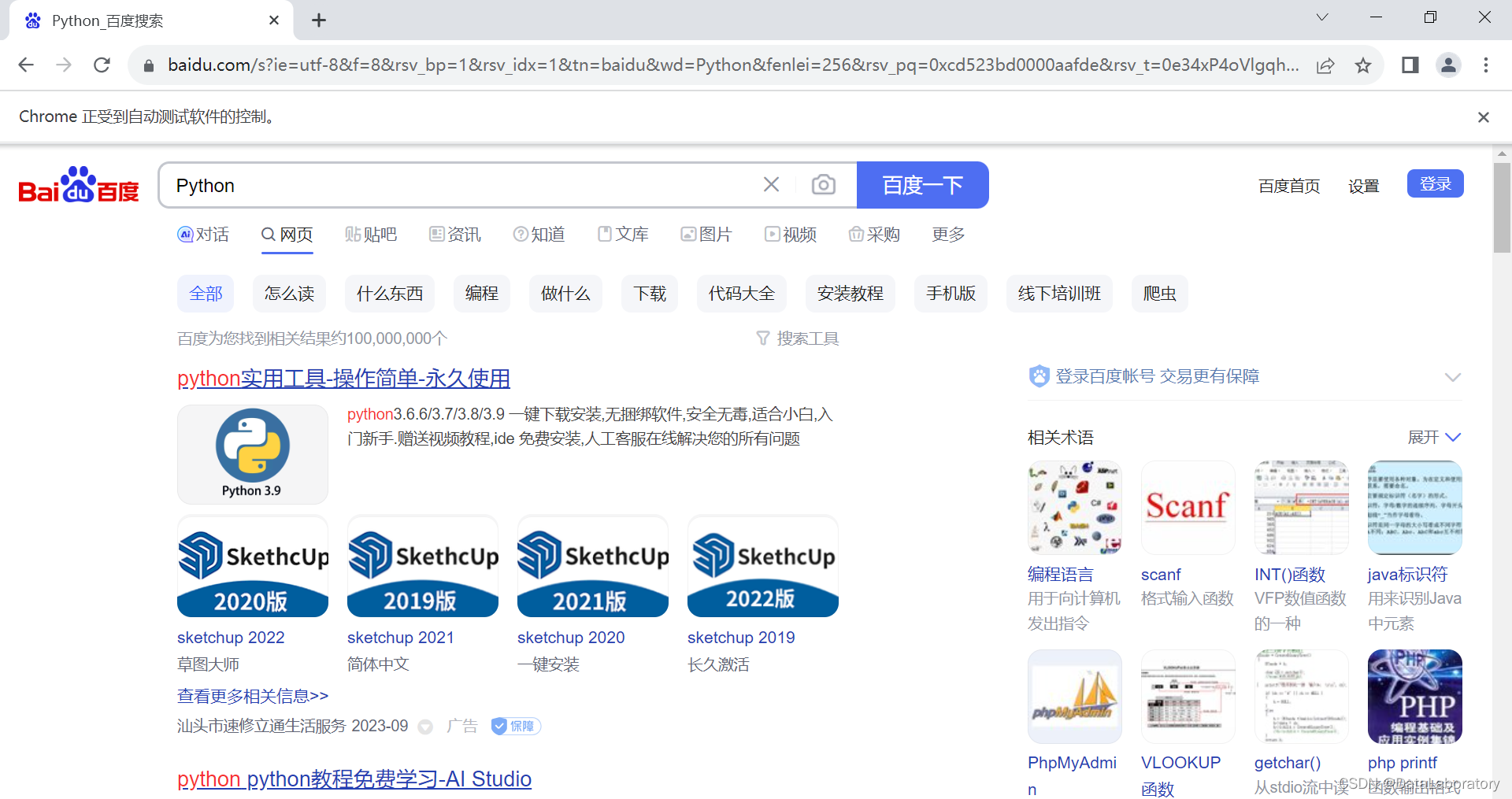The image size is (1512, 799).
Task: Click Chrome back arrow
Action: point(26,65)
